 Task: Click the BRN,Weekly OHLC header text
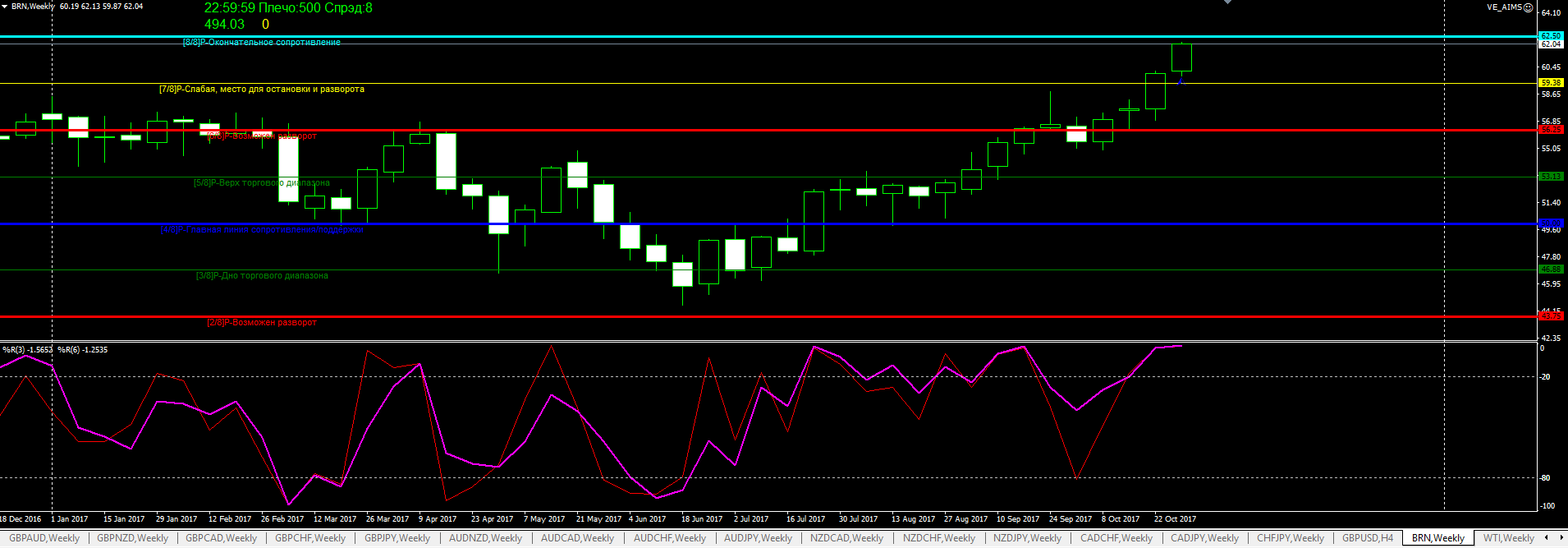[76, 6]
